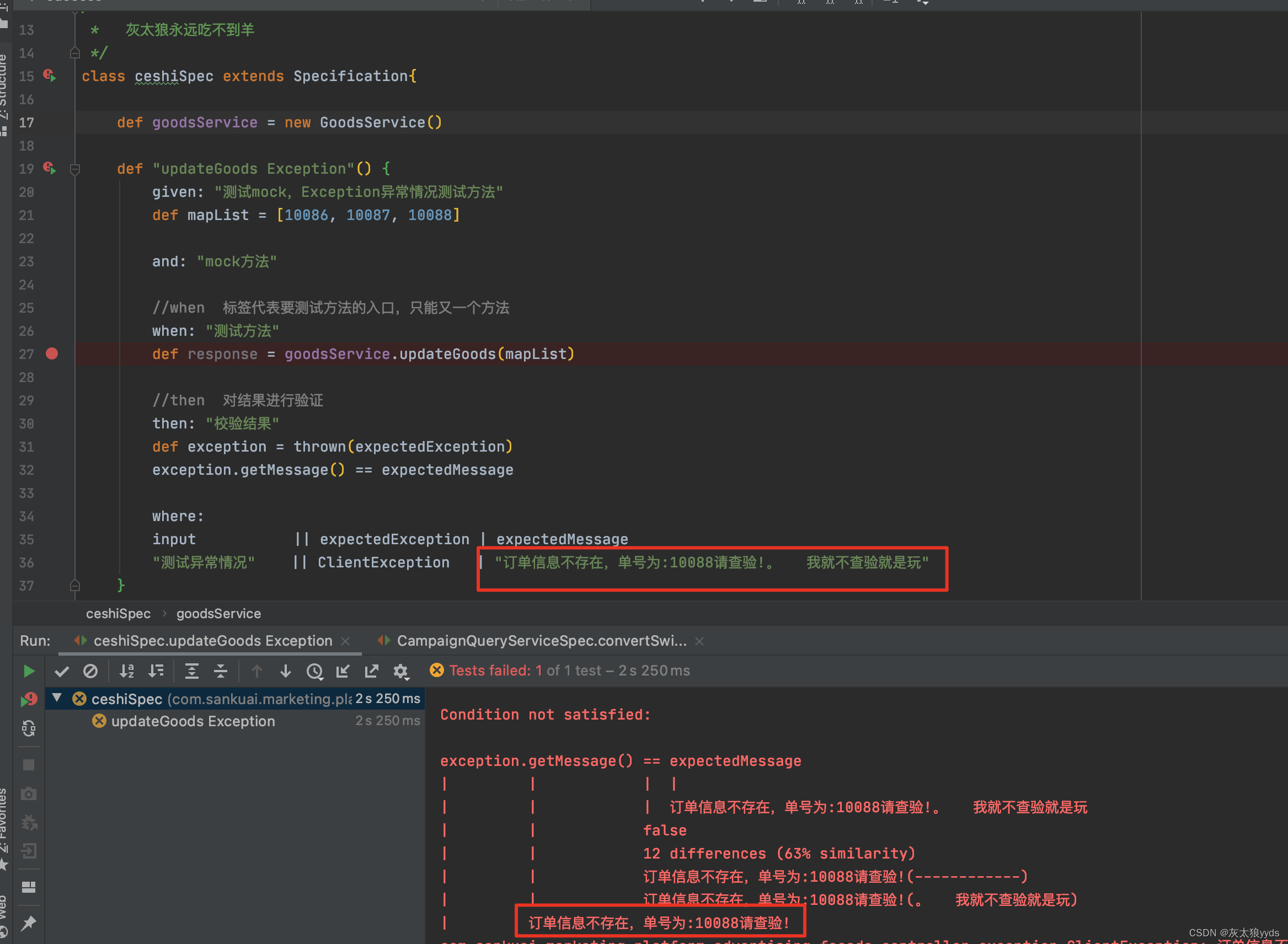
Task: Click the and: "mock方法" label line
Action: point(215,261)
